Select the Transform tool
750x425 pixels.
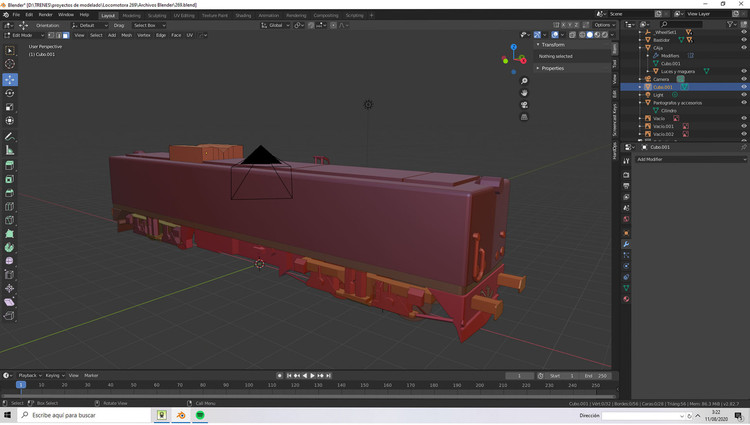click(x=10, y=121)
